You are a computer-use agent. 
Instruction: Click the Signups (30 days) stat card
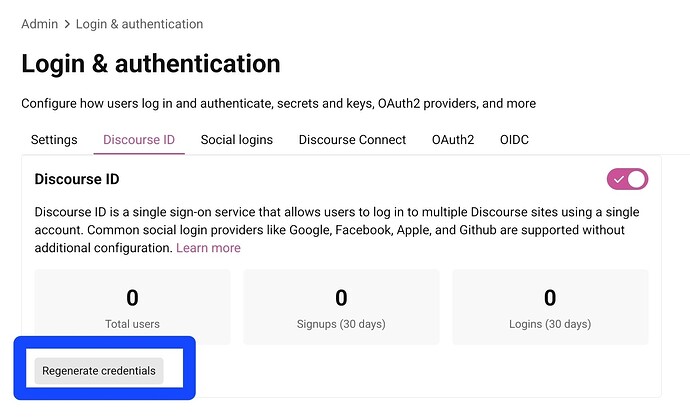pyautogui.click(x=341, y=307)
